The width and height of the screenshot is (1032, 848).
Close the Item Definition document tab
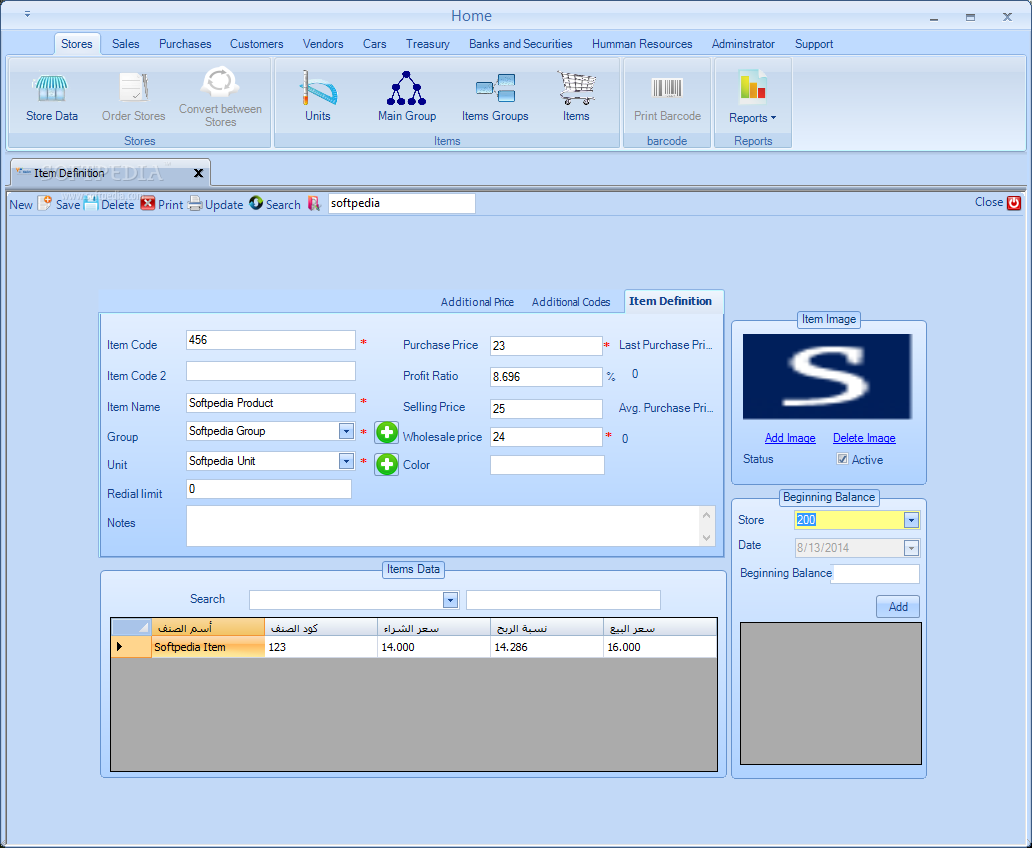198,173
